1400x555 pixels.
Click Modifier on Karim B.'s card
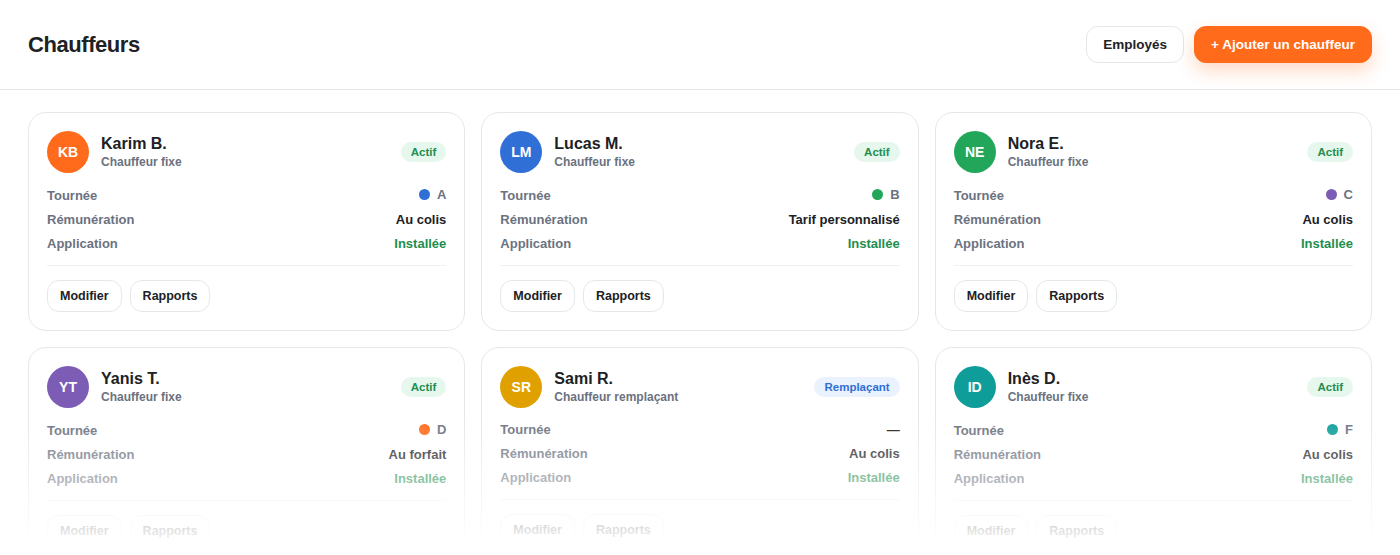(x=84, y=296)
